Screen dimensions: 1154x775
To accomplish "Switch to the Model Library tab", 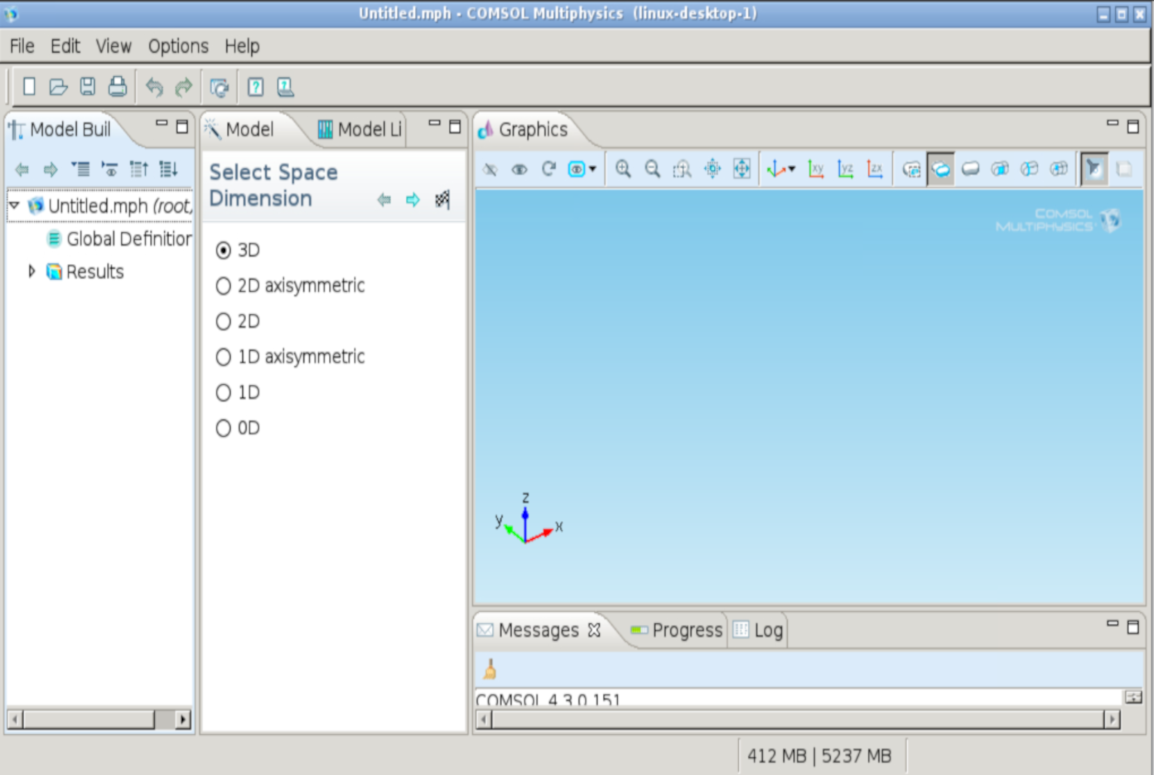I will pos(359,130).
